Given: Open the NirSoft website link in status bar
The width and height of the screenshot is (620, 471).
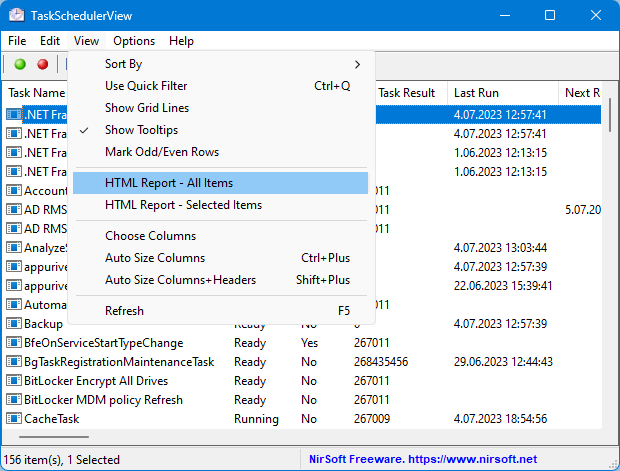Looking at the screenshot, I should [x=423, y=459].
